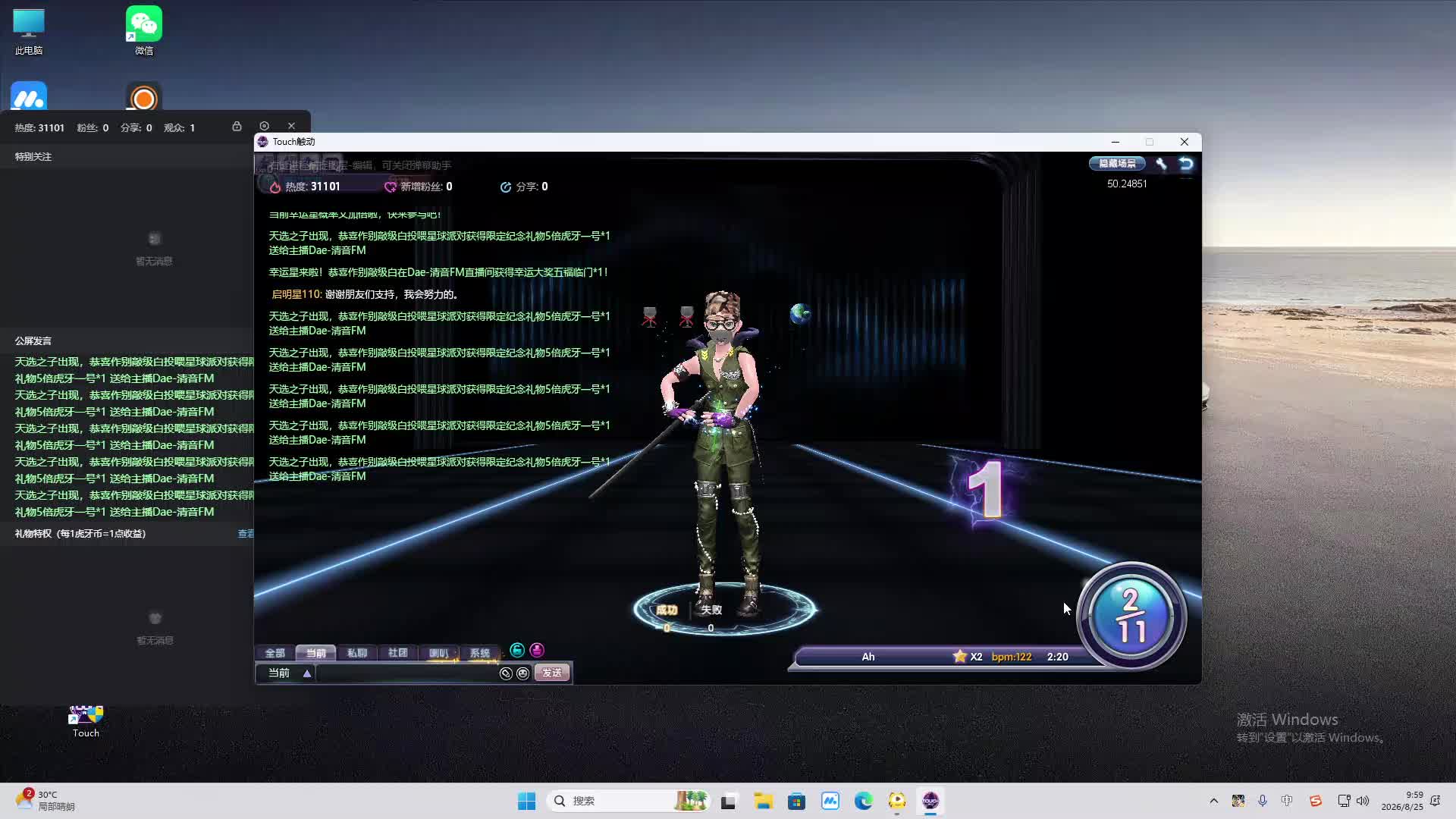
Task: Switch to the 系统 chat tab
Action: point(479,653)
